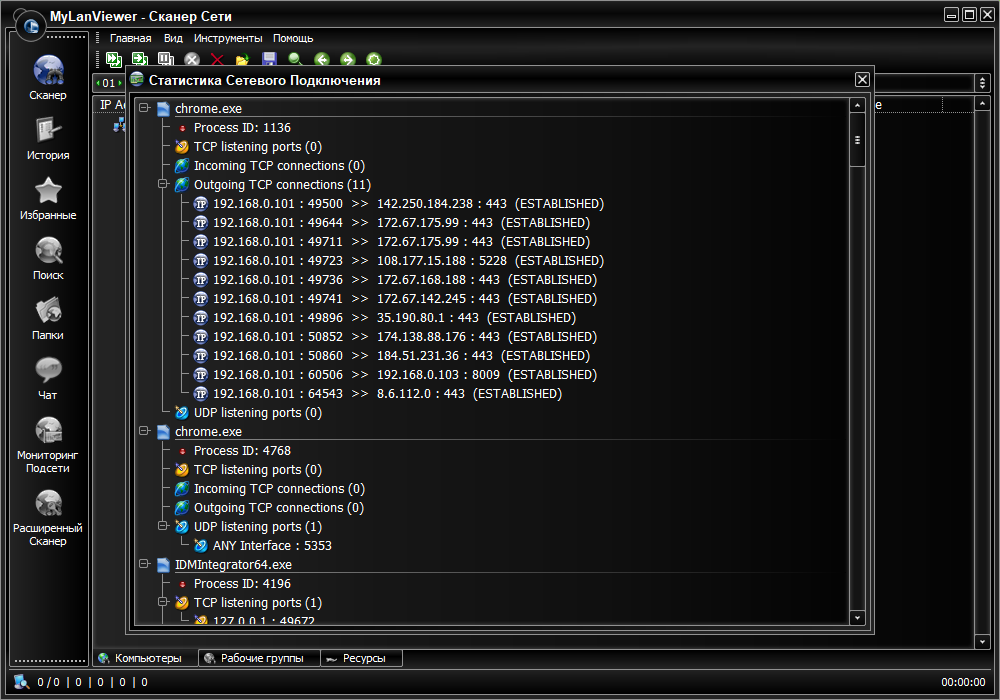Open the Папки folders section
This screenshot has height=700, width=1000.
coord(48,318)
